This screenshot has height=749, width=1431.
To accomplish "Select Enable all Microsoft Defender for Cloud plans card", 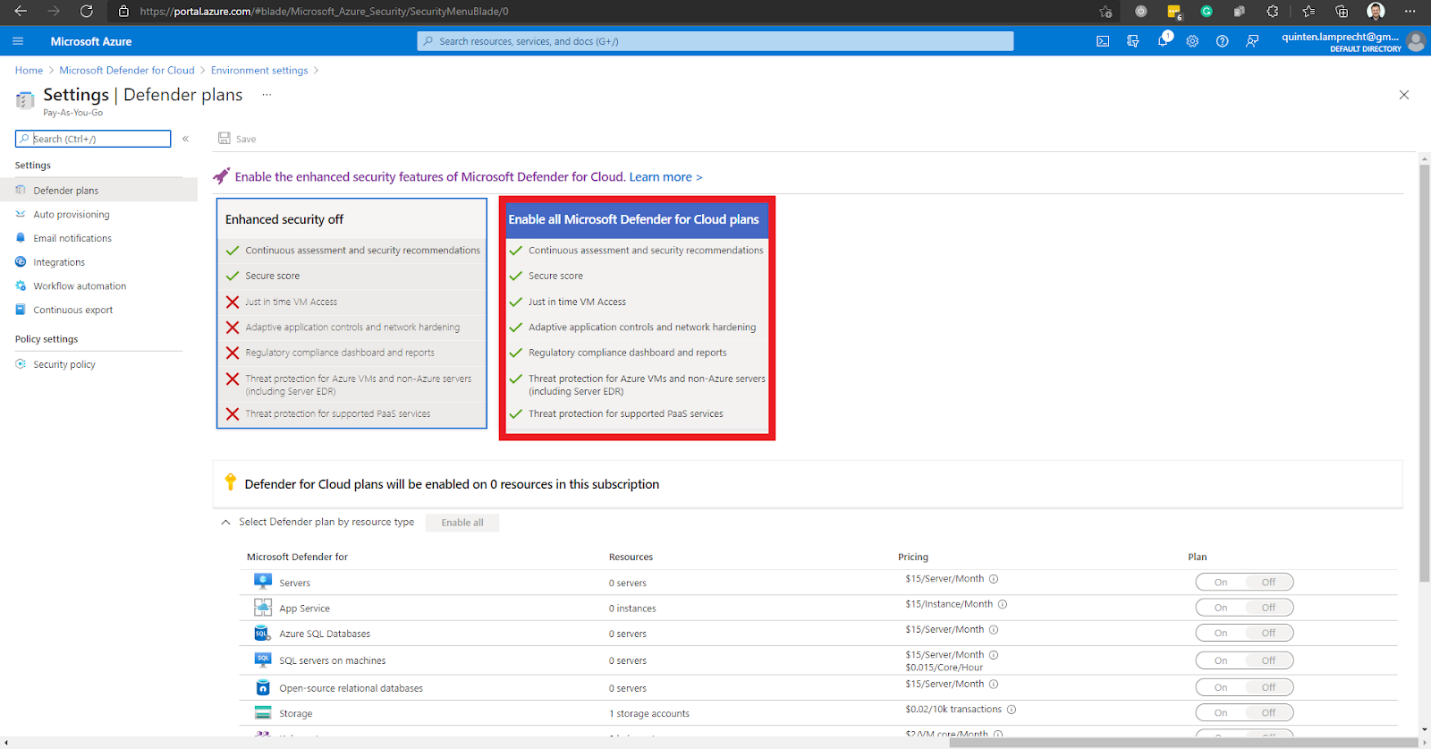I will coord(637,318).
